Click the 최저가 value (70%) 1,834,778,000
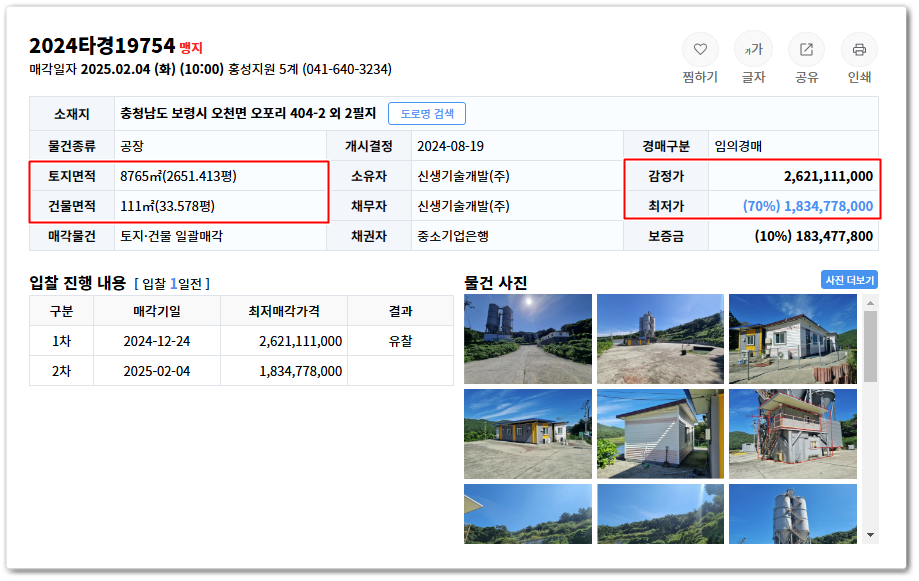 (x=808, y=206)
